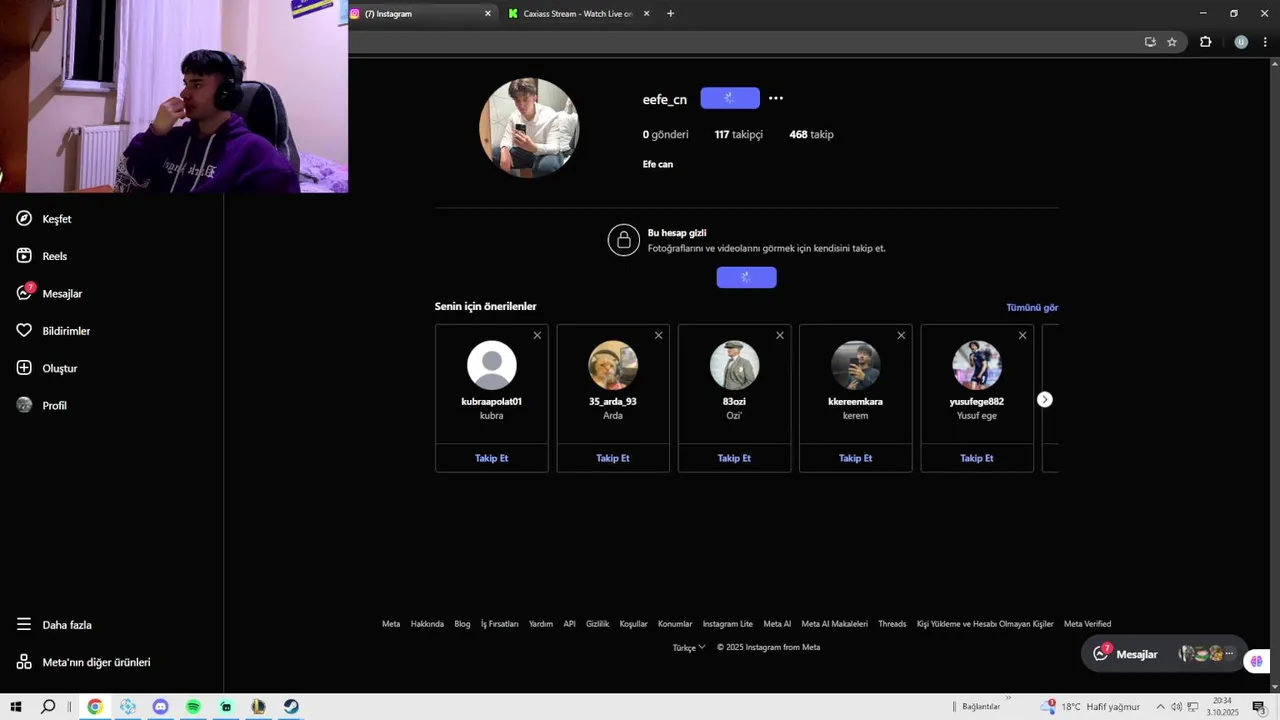Viewport: 1280px width, 720px height.
Task: Click the purple brain extension bubble
Action: 1256,661
